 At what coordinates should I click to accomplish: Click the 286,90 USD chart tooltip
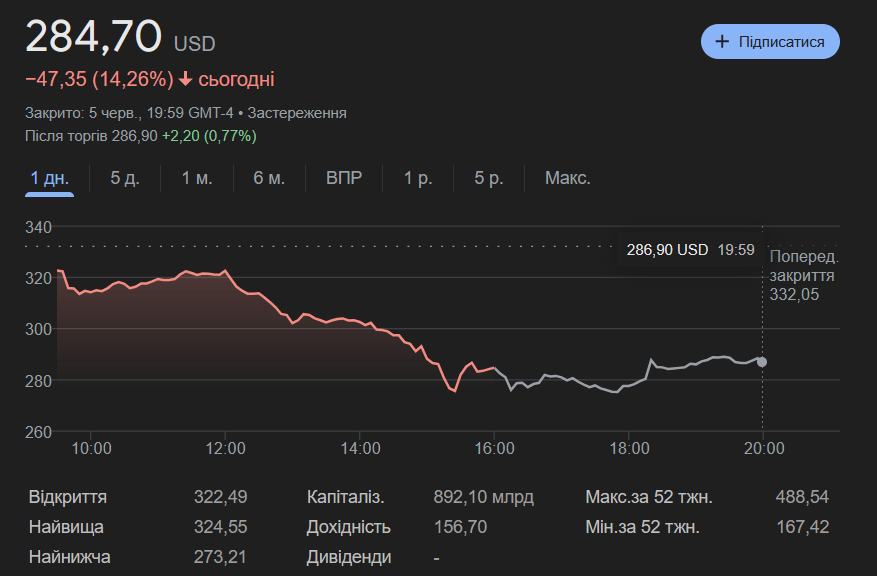[690, 249]
